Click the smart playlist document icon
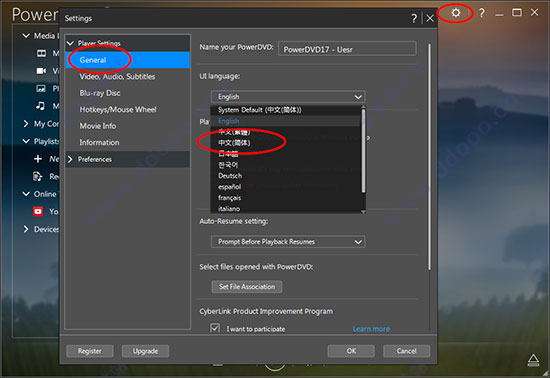550x378 pixels. point(38,176)
